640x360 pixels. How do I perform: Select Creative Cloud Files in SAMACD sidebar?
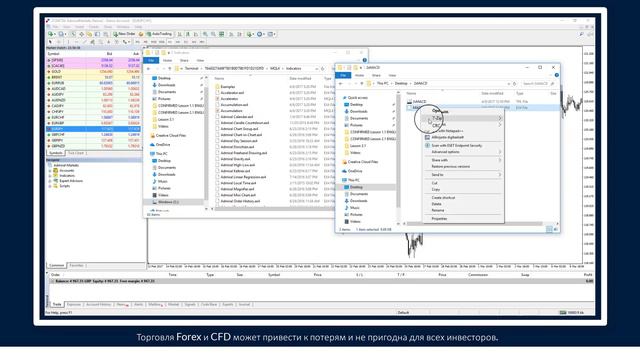click(362, 162)
